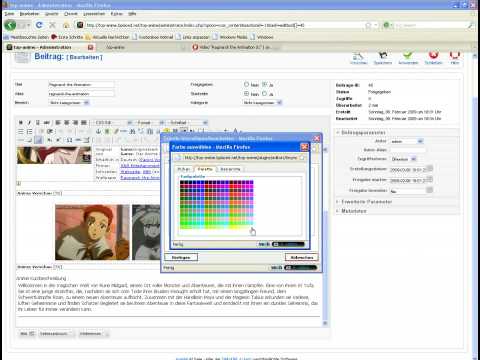Apply strikethrough formatting in the editor
This screenshot has height=360, width=480.
click(x=47, y=123)
